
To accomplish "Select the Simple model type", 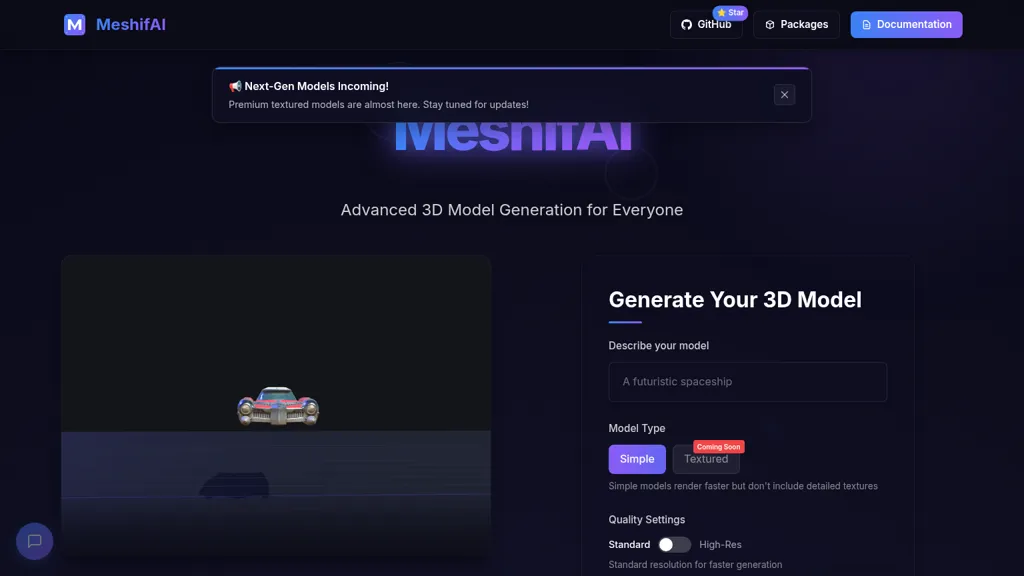I will [x=637, y=459].
